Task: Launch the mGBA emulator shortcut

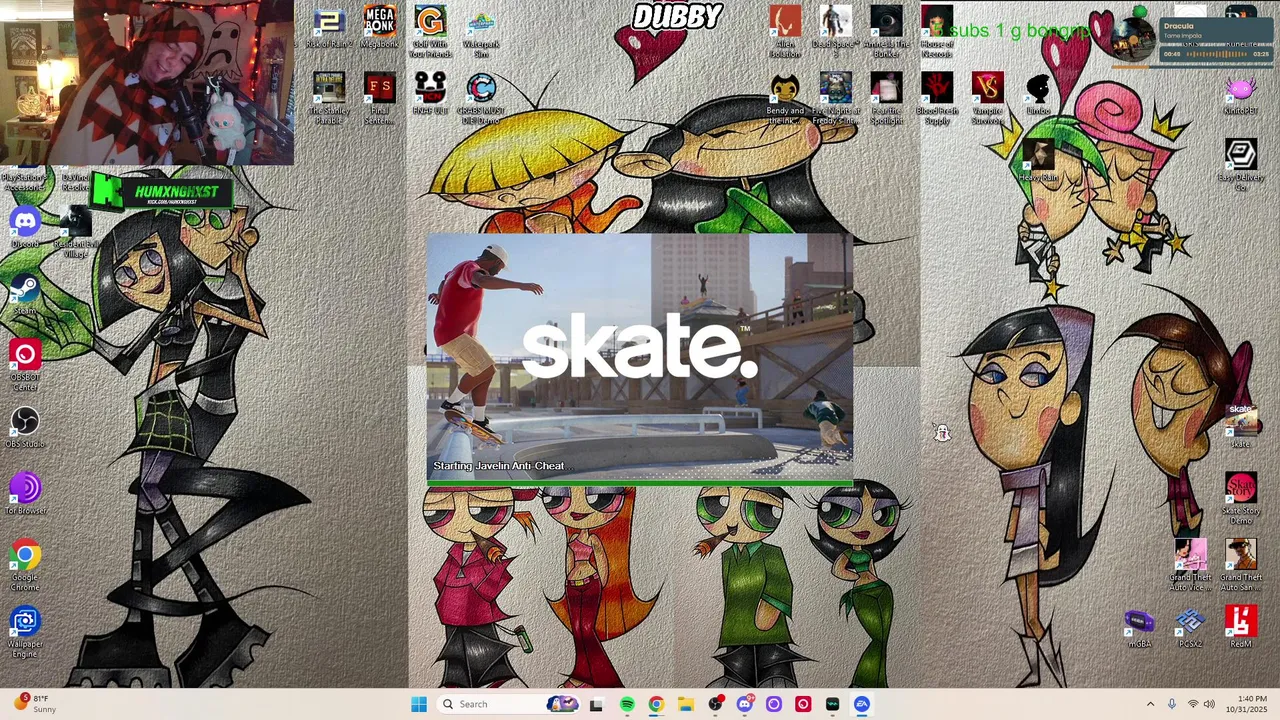Action: [1139, 629]
